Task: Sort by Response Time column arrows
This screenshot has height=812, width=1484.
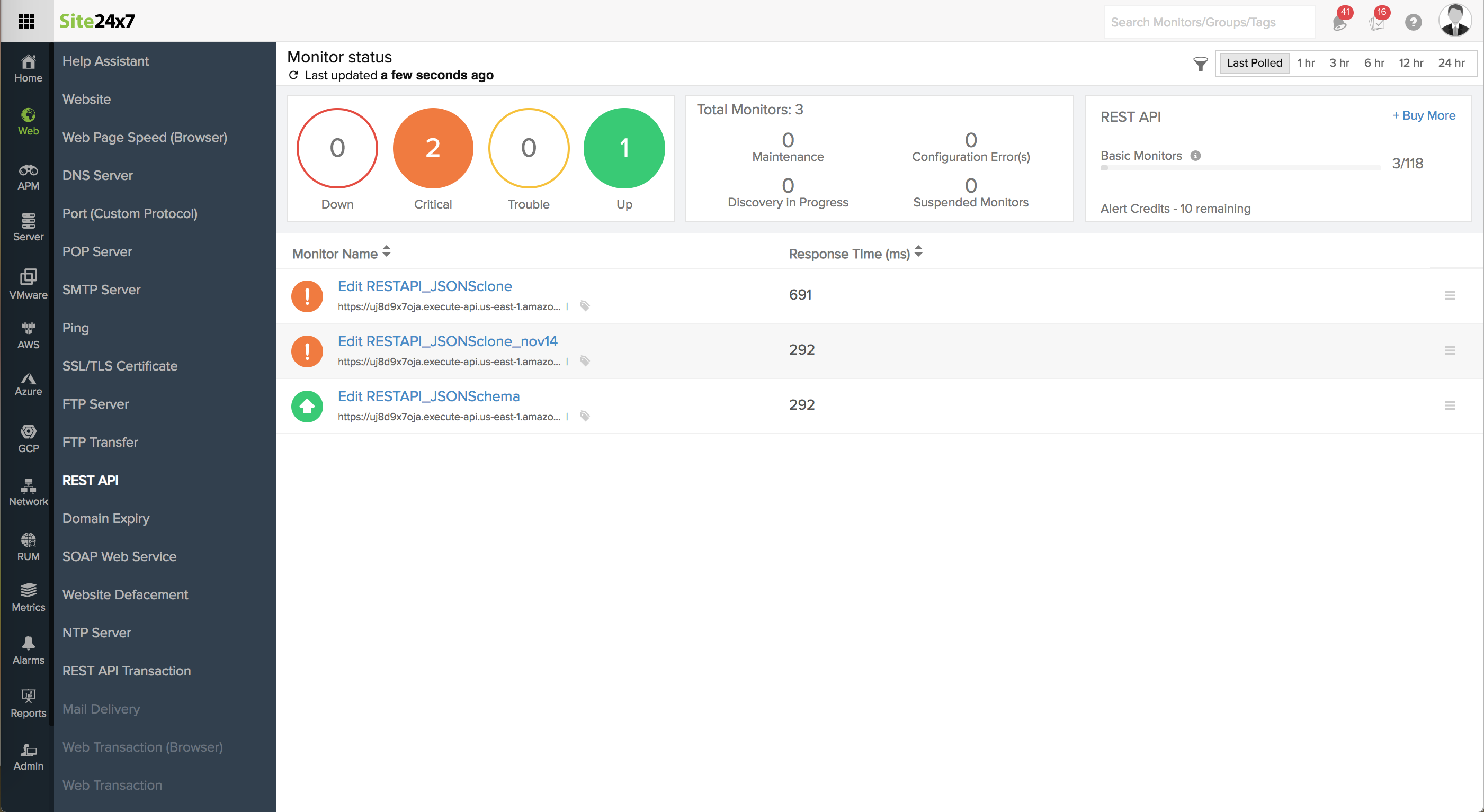Action: (918, 251)
